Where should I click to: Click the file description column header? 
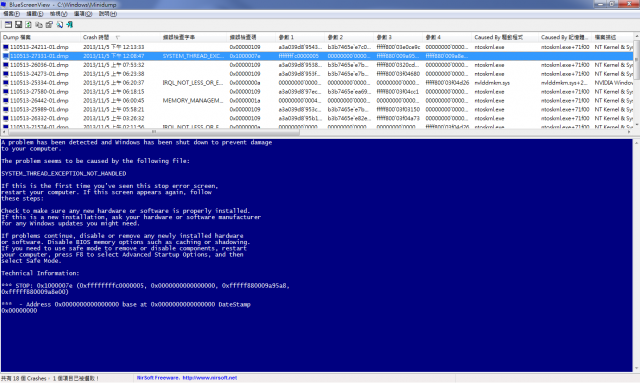pyautogui.click(x=613, y=37)
